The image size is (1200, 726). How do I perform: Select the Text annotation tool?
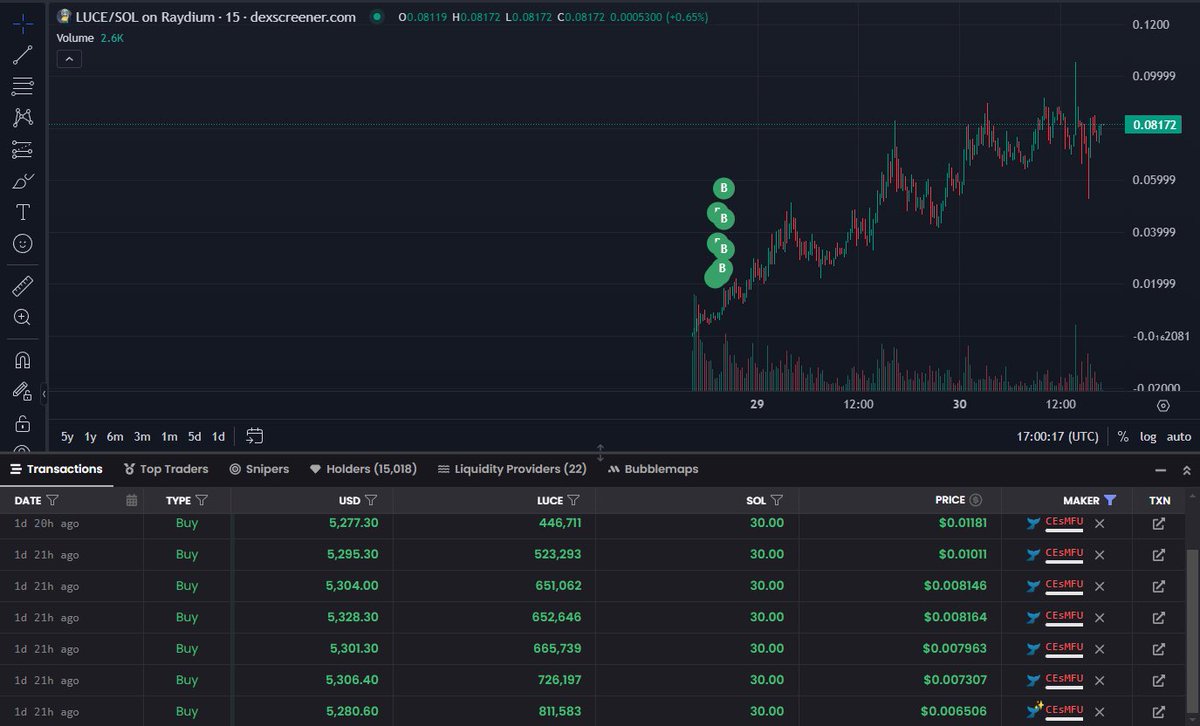pos(22,212)
